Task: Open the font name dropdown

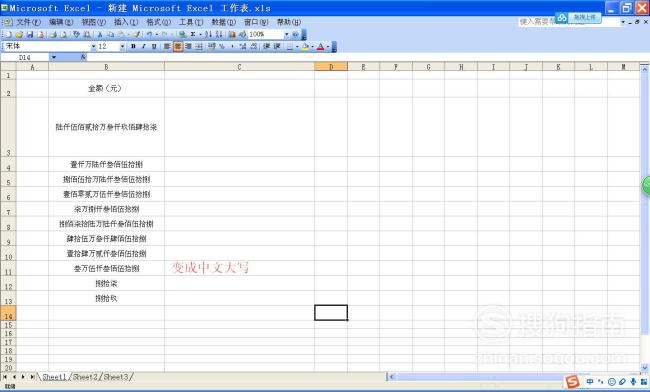Action: [x=94, y=46]
